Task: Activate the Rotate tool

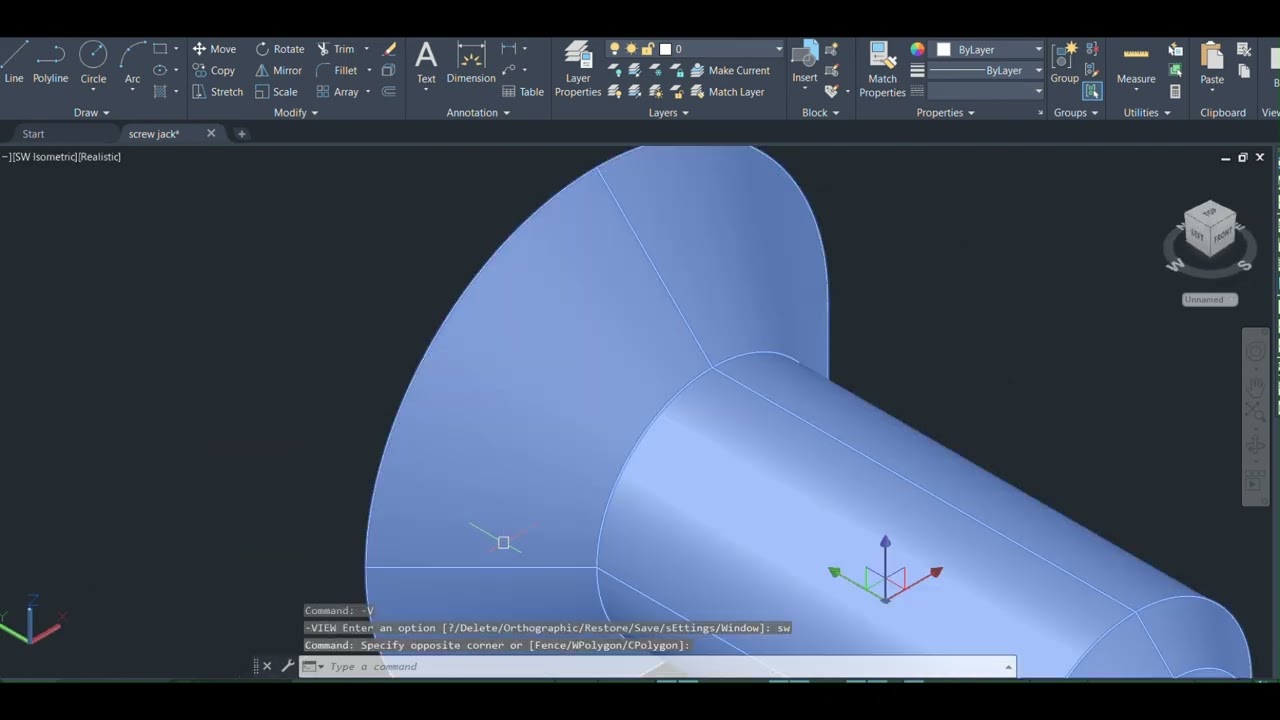Action: click(x=280, y=49)
